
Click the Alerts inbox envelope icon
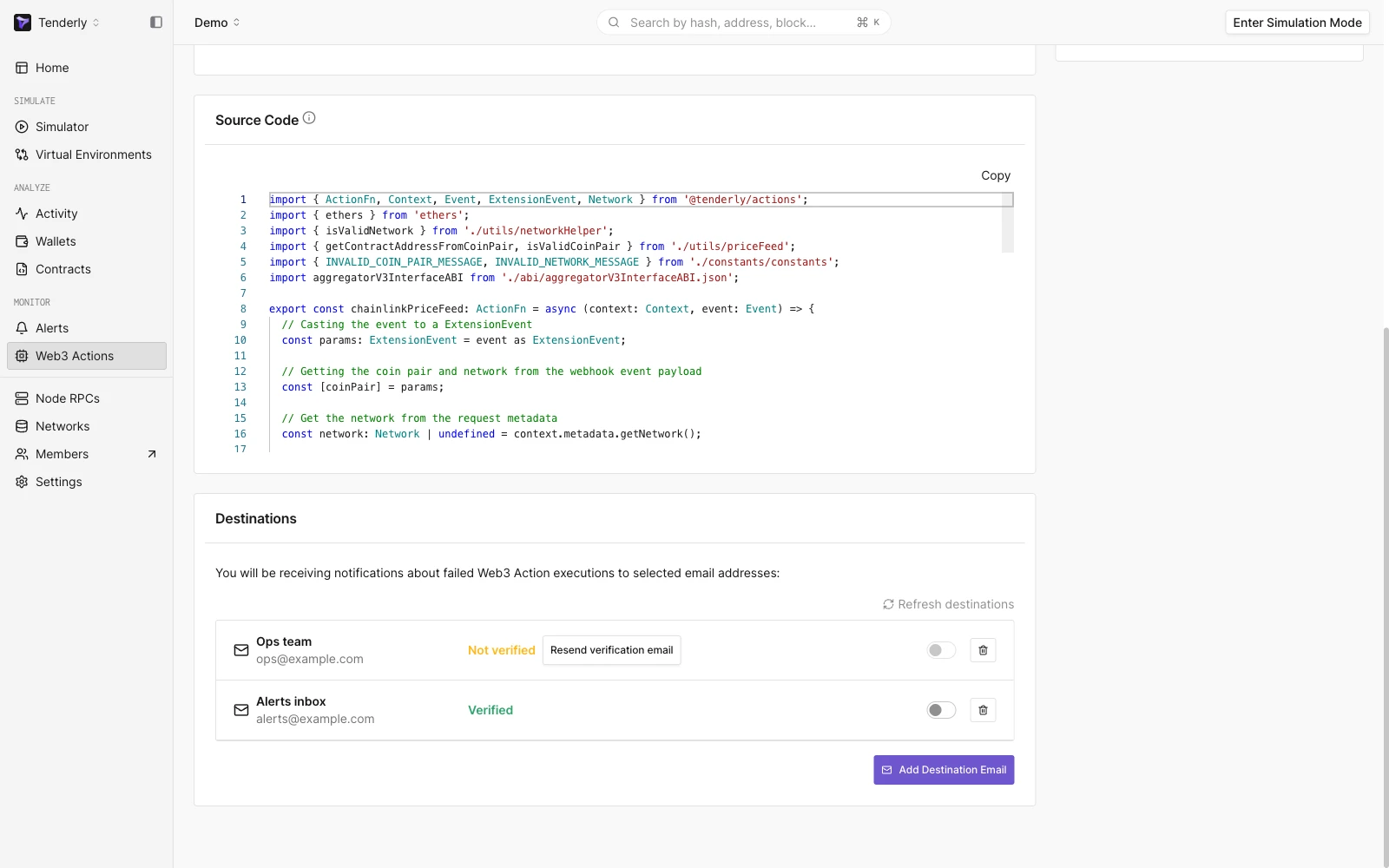pyautogui.click(x=241, y=710)
